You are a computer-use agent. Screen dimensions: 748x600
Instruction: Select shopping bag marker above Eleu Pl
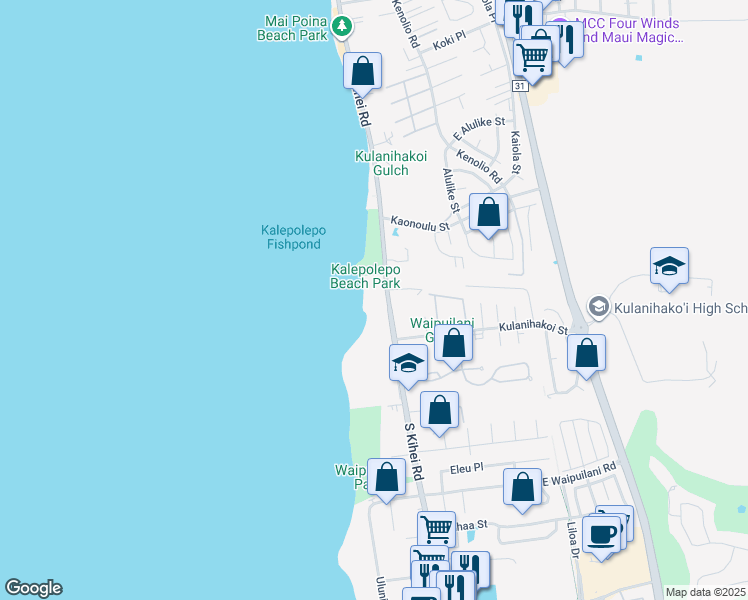click(x=439, y=410)
